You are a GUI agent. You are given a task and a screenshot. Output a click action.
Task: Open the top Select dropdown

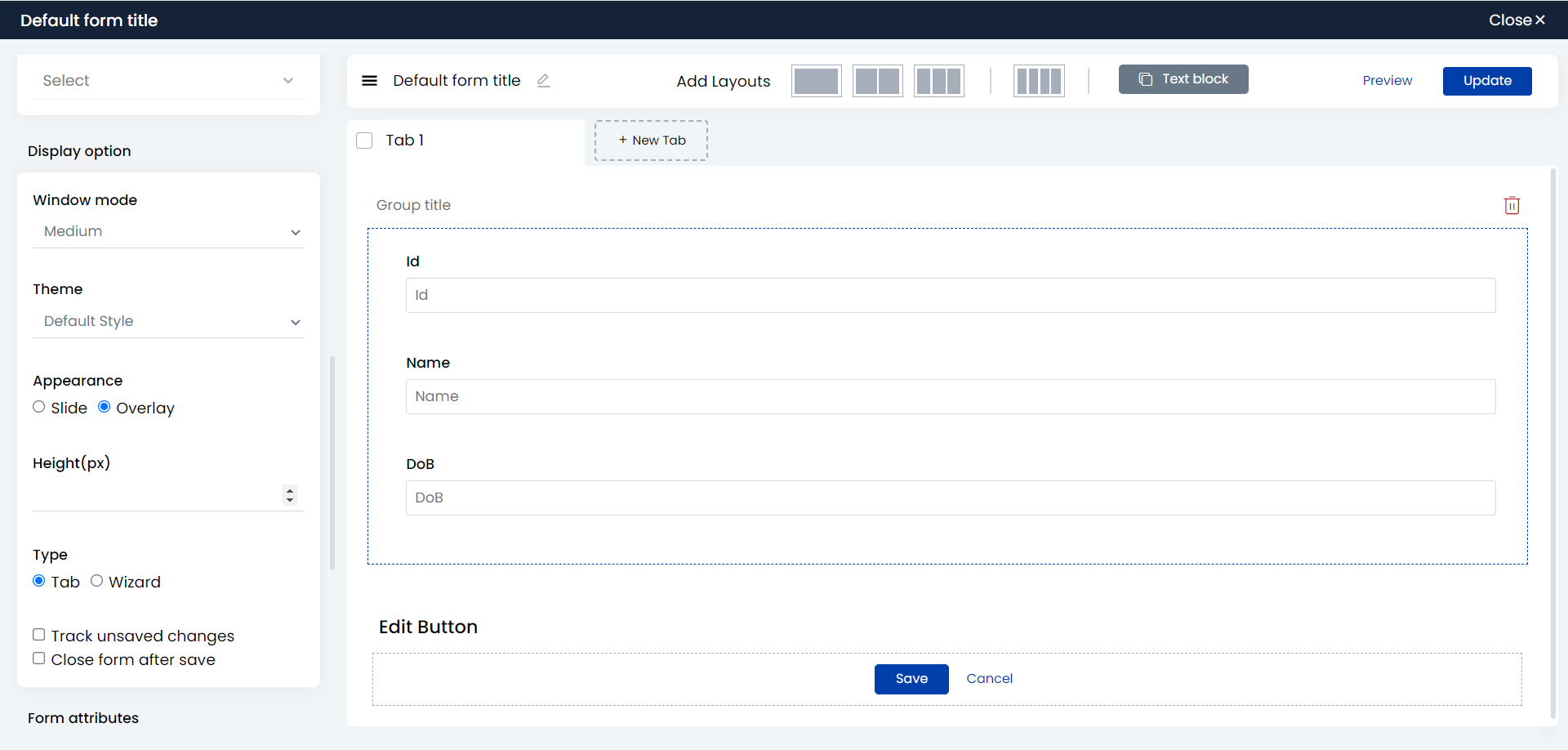coord(168,81)
